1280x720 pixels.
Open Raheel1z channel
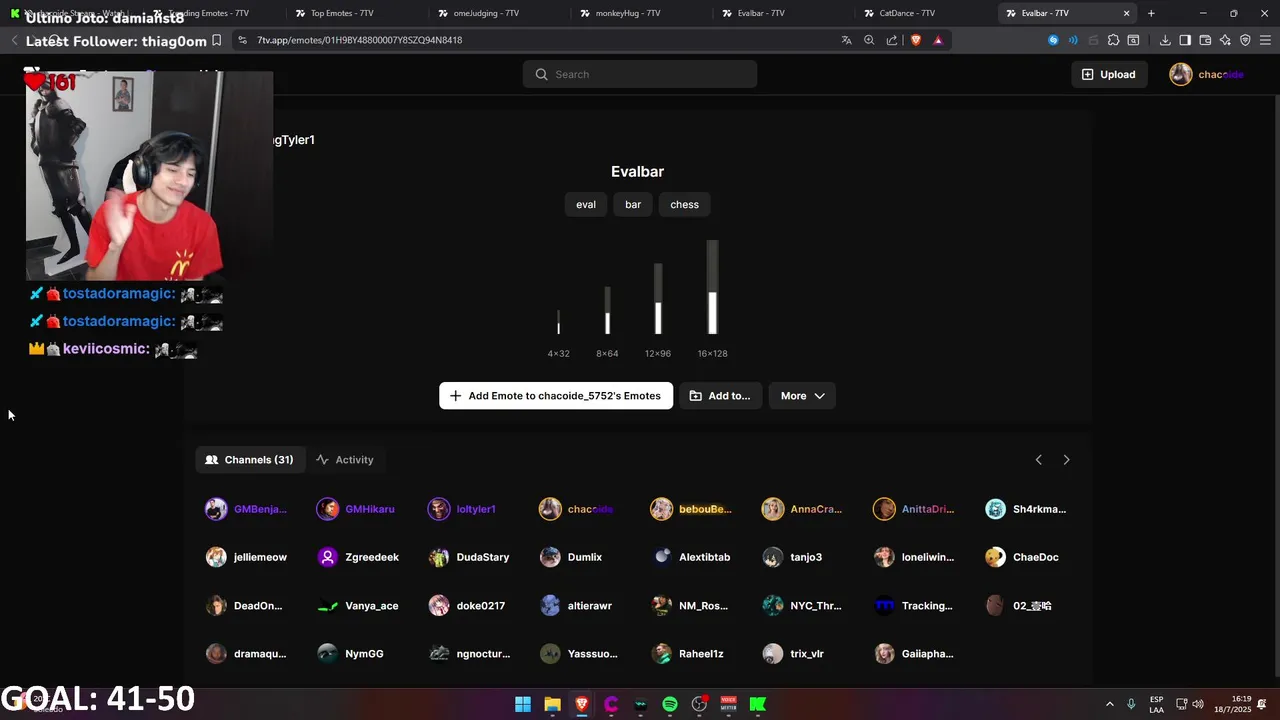[x=687, y=654]
